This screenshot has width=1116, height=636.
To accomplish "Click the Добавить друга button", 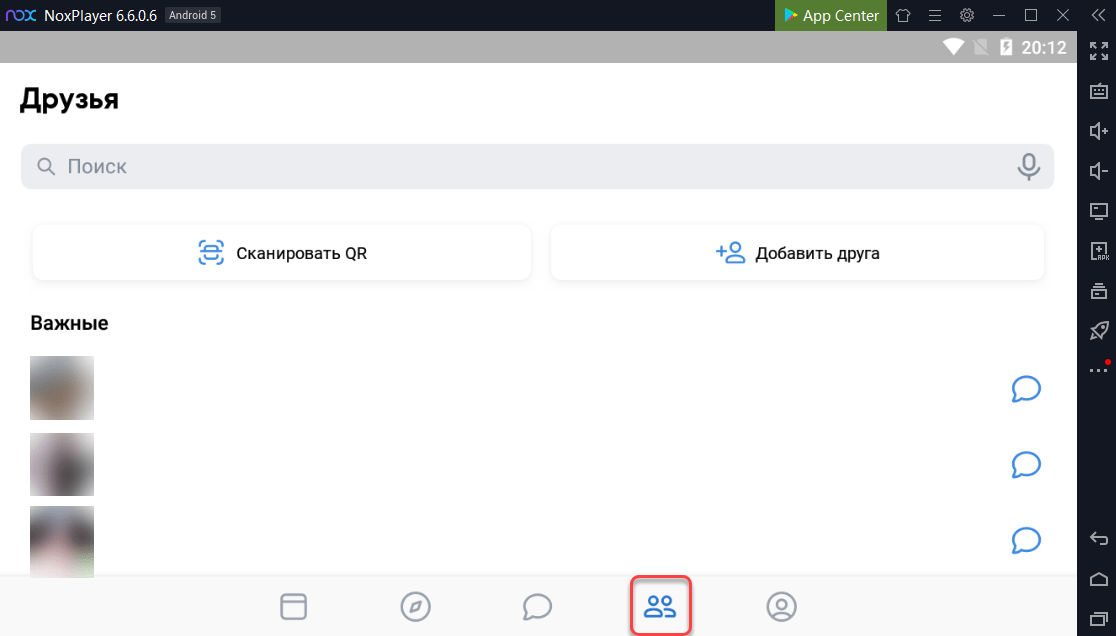I will (797, 253).
